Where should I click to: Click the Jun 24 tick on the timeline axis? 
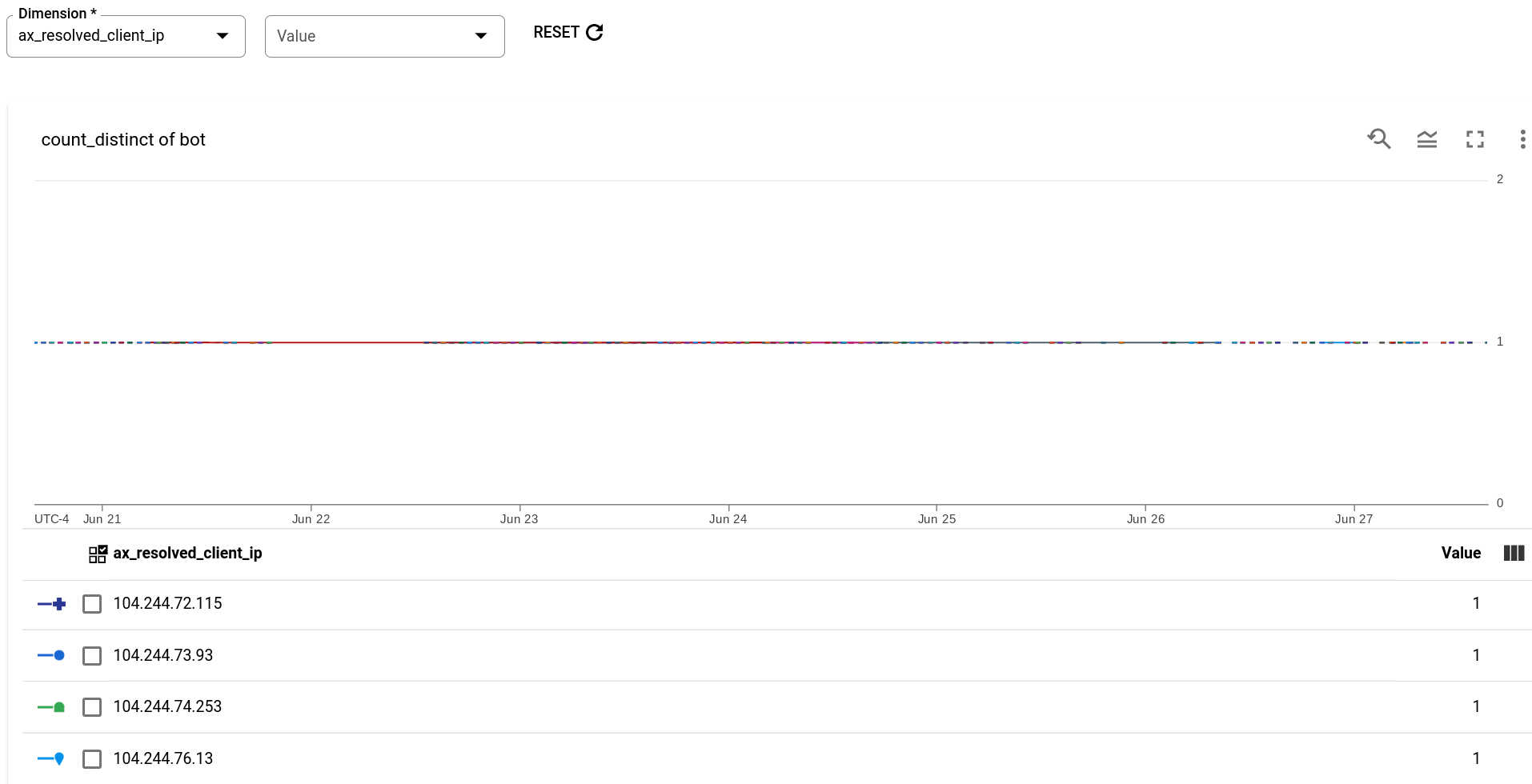point(728,518)
